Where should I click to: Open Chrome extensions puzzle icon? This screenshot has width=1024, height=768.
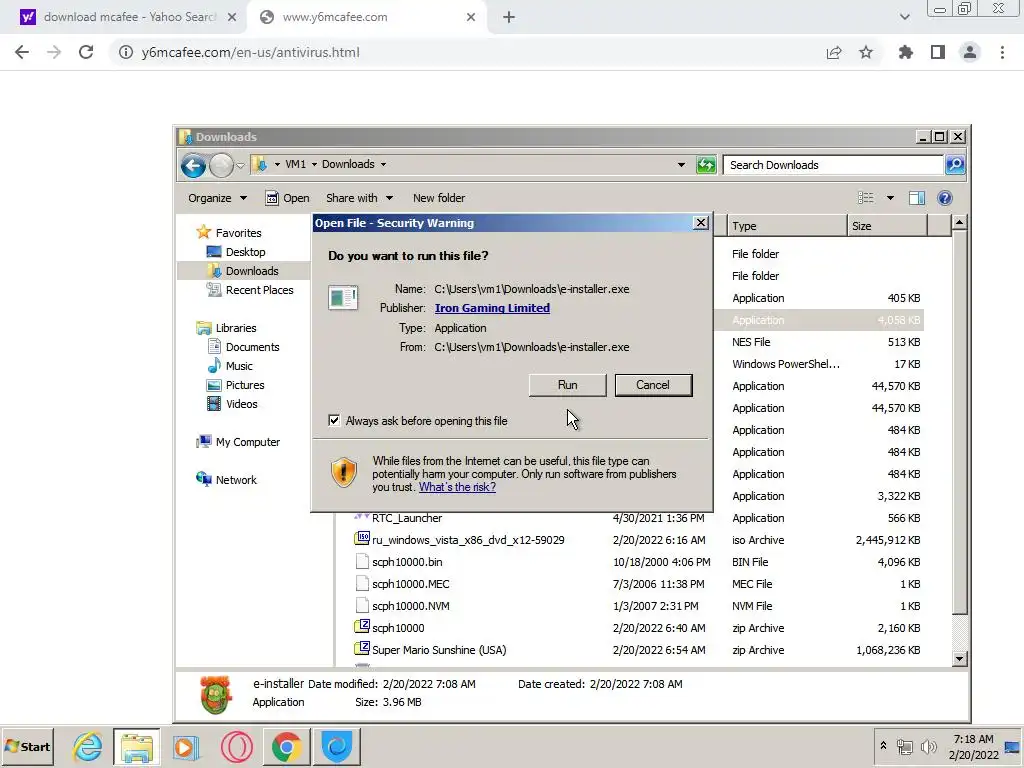point(906,52)
